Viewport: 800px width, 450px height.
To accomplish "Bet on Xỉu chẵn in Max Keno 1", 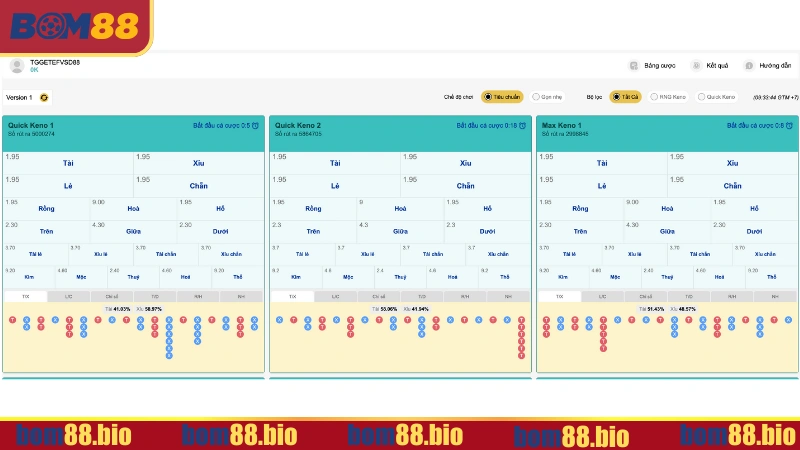I will click(765, 254).
